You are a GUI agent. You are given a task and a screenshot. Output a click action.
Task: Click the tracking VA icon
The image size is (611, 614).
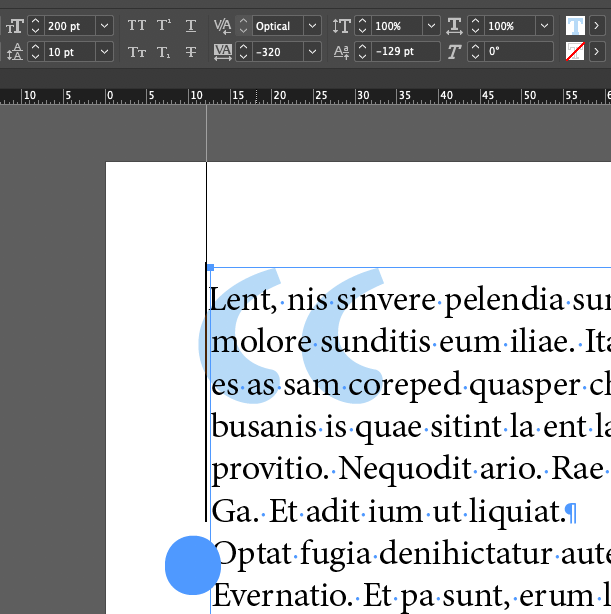(222, 52)
